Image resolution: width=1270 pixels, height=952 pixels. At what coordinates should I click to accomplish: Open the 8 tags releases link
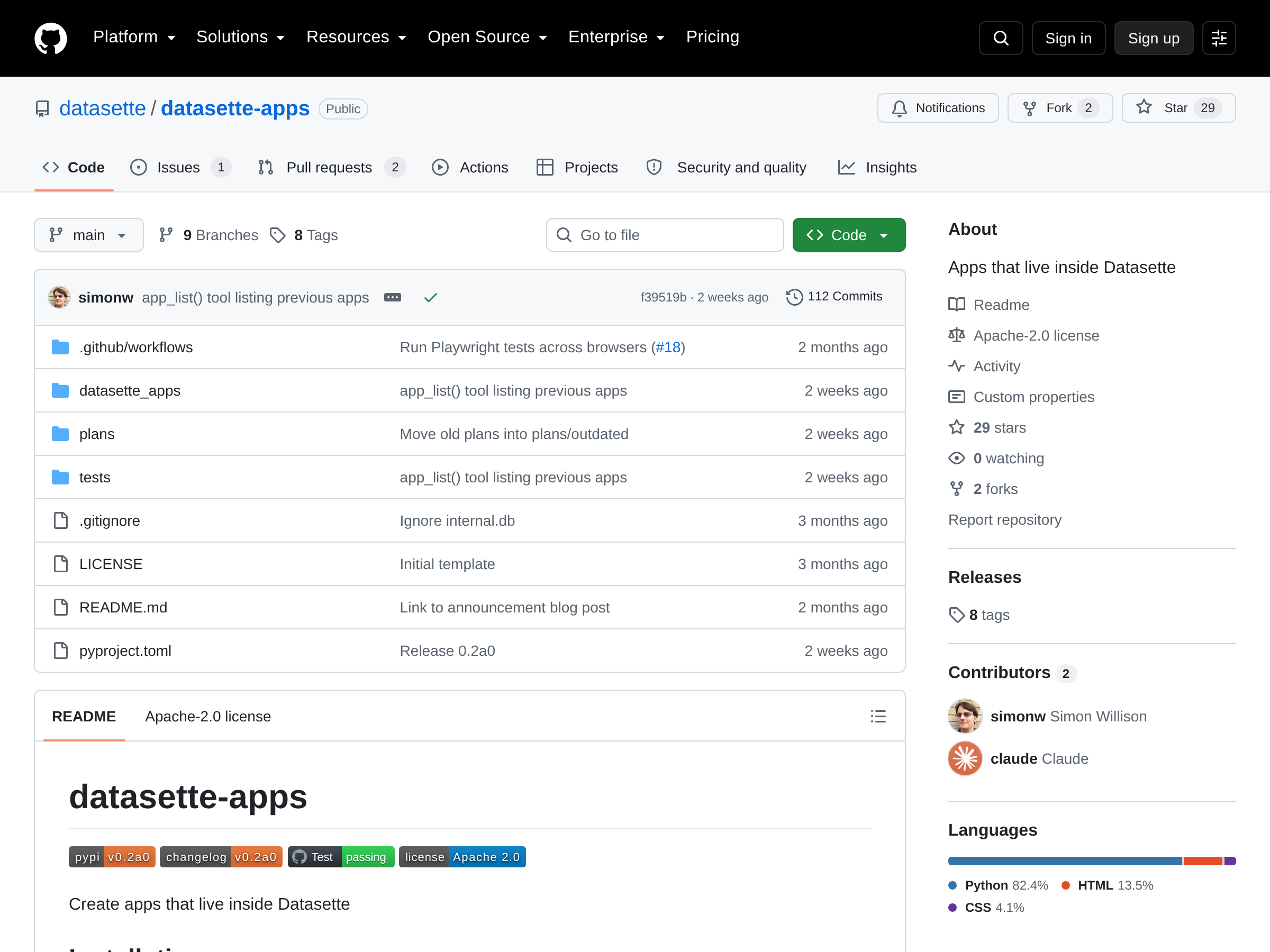click(x=979, y=615)
